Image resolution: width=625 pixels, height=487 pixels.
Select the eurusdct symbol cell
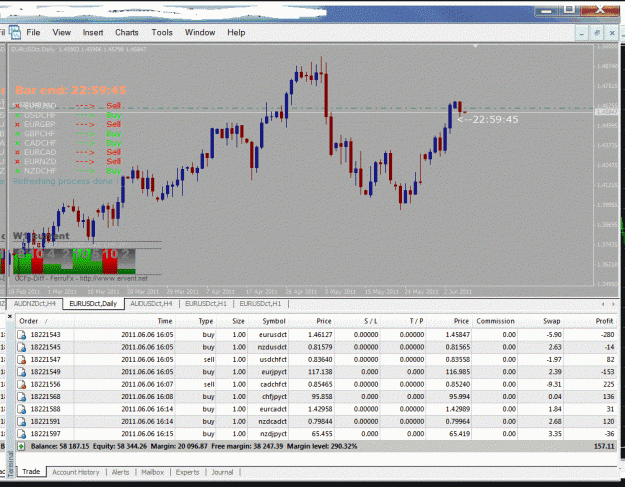(272, 335)
